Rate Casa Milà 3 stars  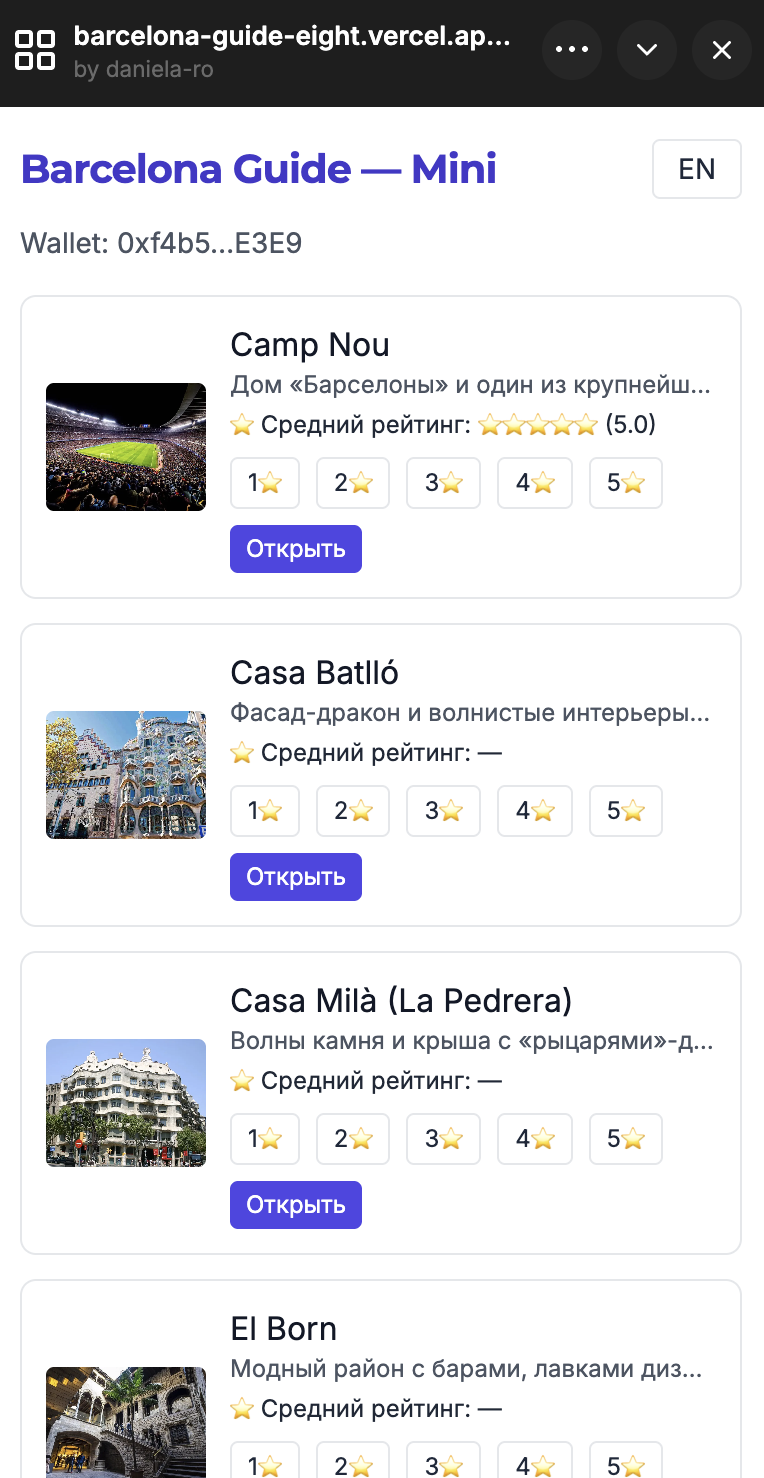(443, 1139)
